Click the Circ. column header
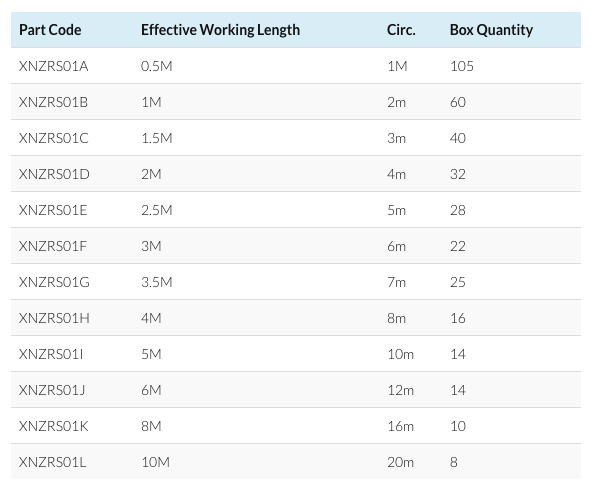Screen dimensions: 597x498 (401, 30)
